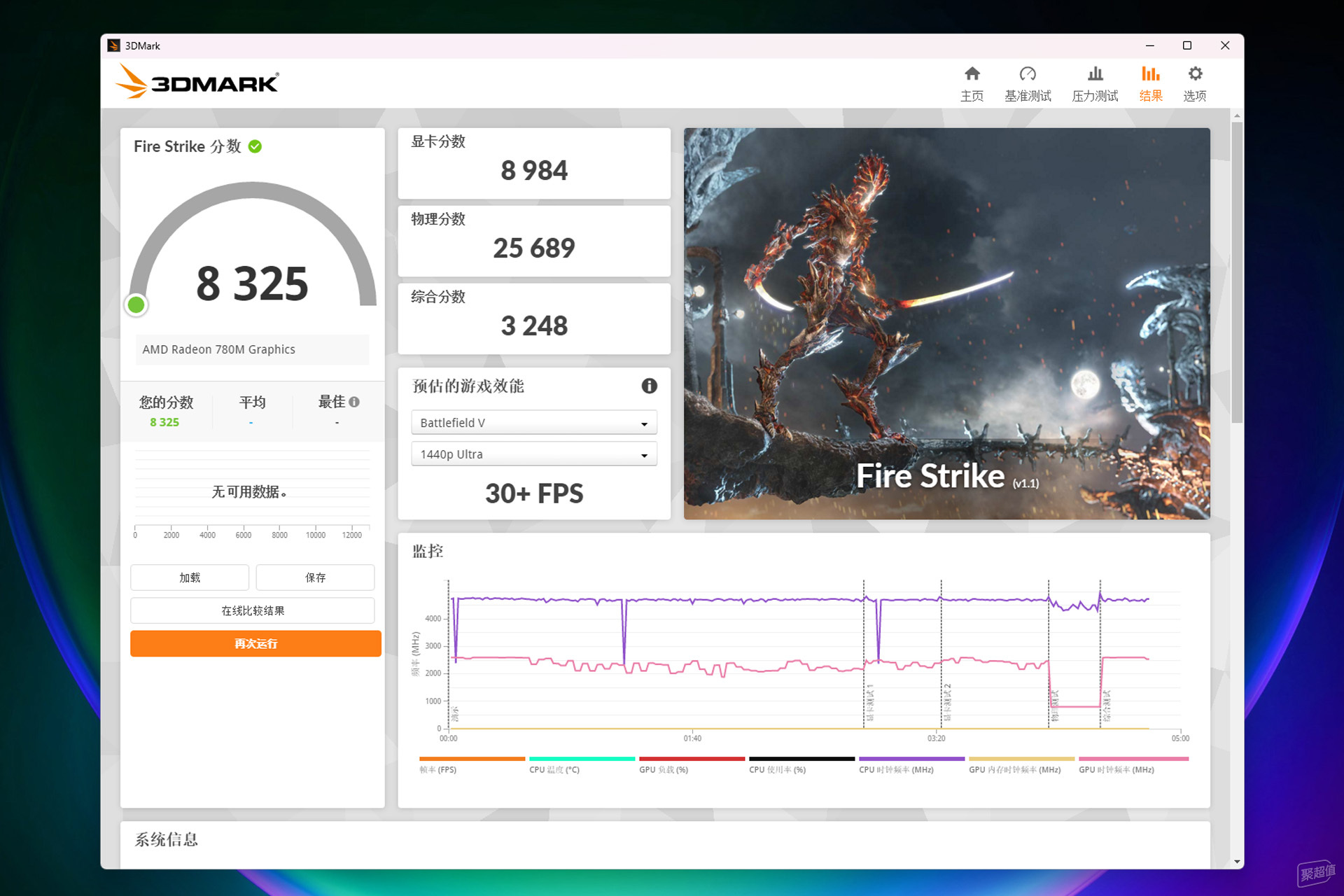Viewport: 1344px width, 896px height.
Task: Click your score value 8 325 in green
Action: [x=164, y=422]
